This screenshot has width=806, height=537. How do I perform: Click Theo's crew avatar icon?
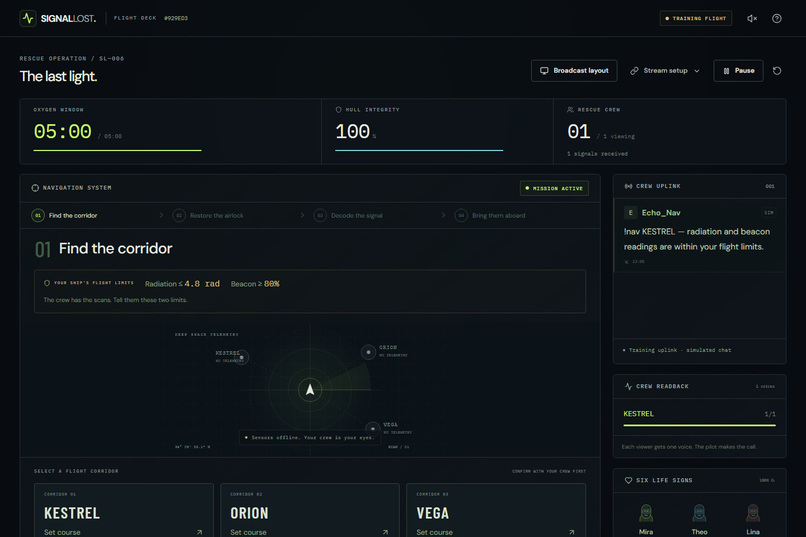pyautogui.click(x=699, y=513)
